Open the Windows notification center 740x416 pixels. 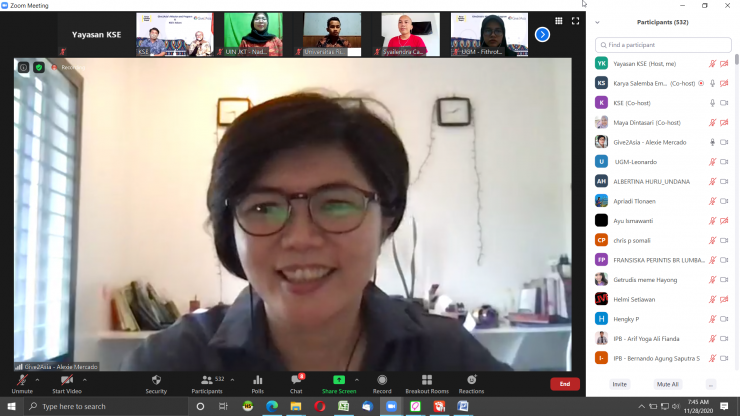(724, 406)
